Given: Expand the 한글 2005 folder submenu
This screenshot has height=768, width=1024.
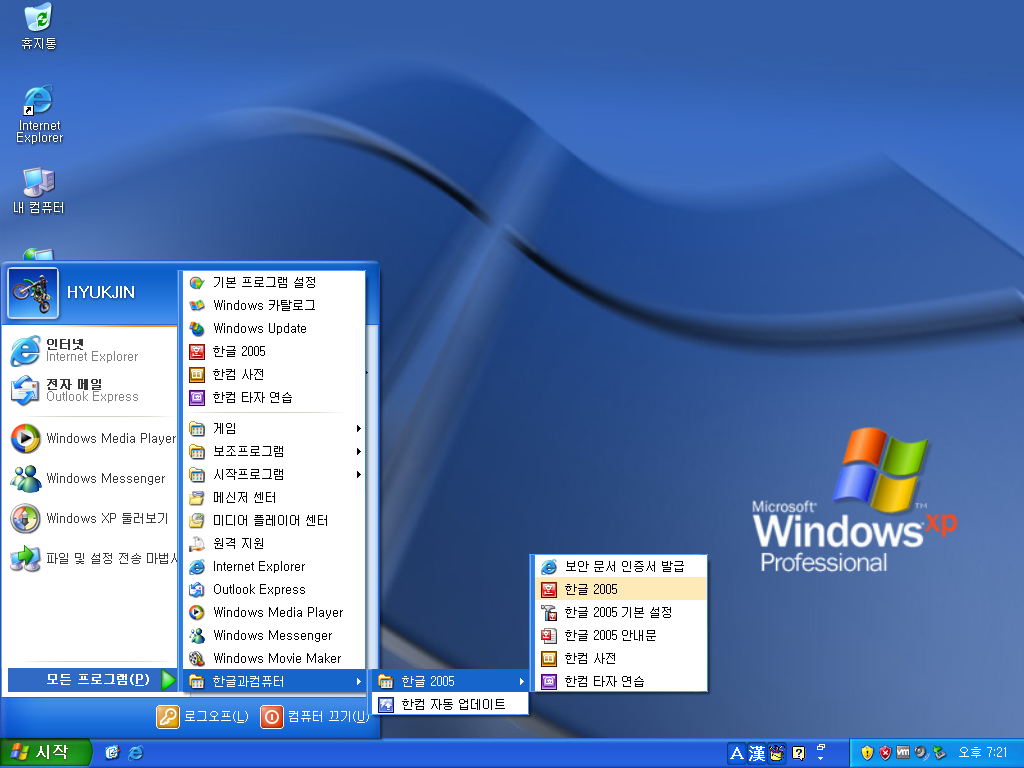Looking at the screenshot, I should (450, 681).
